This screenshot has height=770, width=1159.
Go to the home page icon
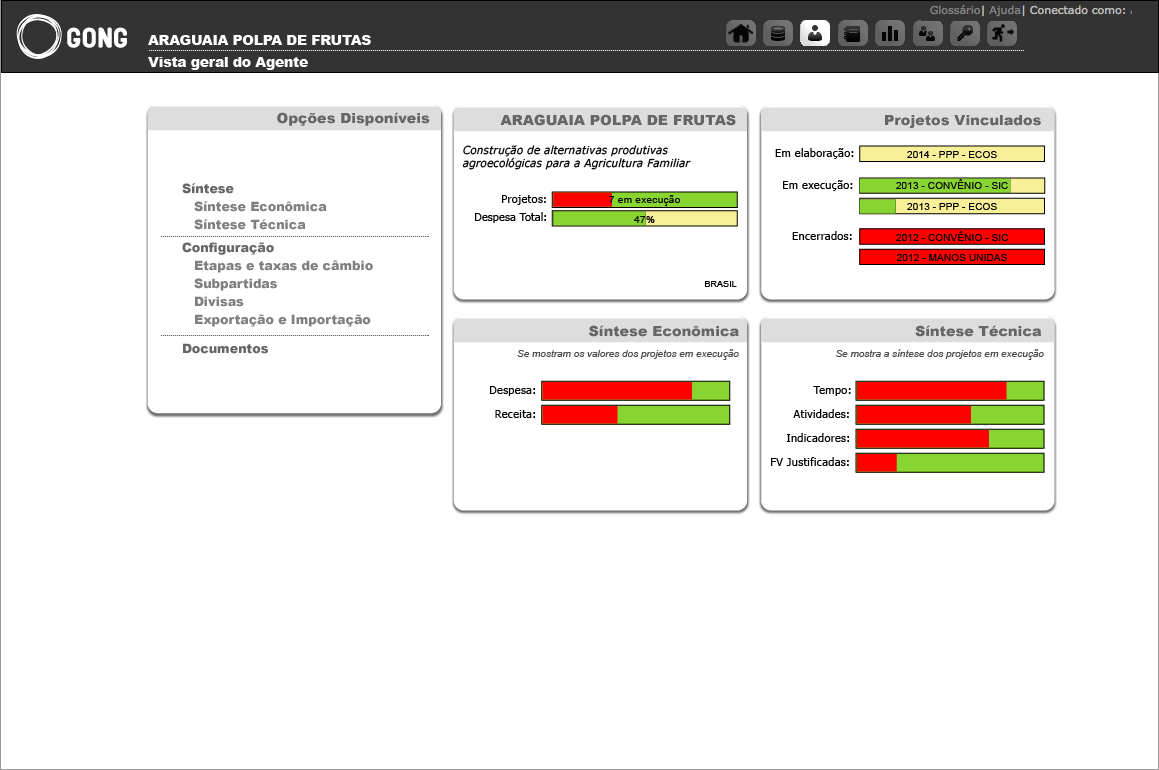[740, 33]
